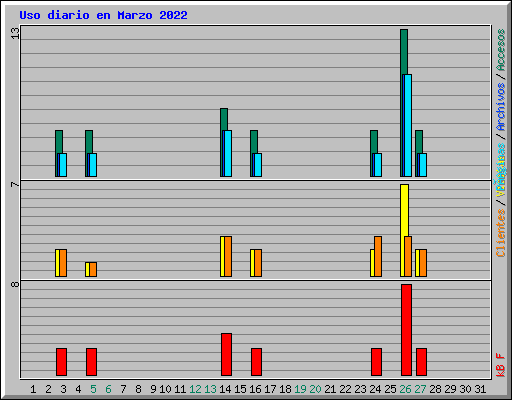512x400 pixels.
Task: Click the tallest red KB bar on day 26
Action: [406, 330]
